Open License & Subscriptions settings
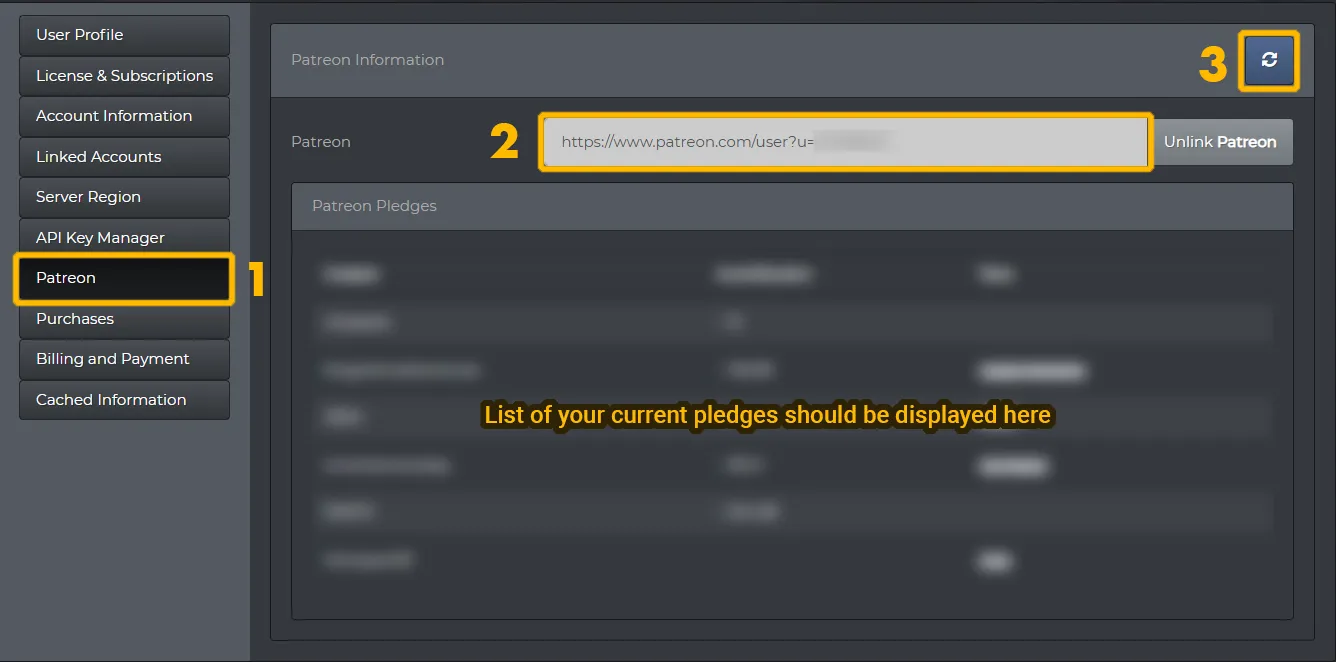 click(124, 76)
